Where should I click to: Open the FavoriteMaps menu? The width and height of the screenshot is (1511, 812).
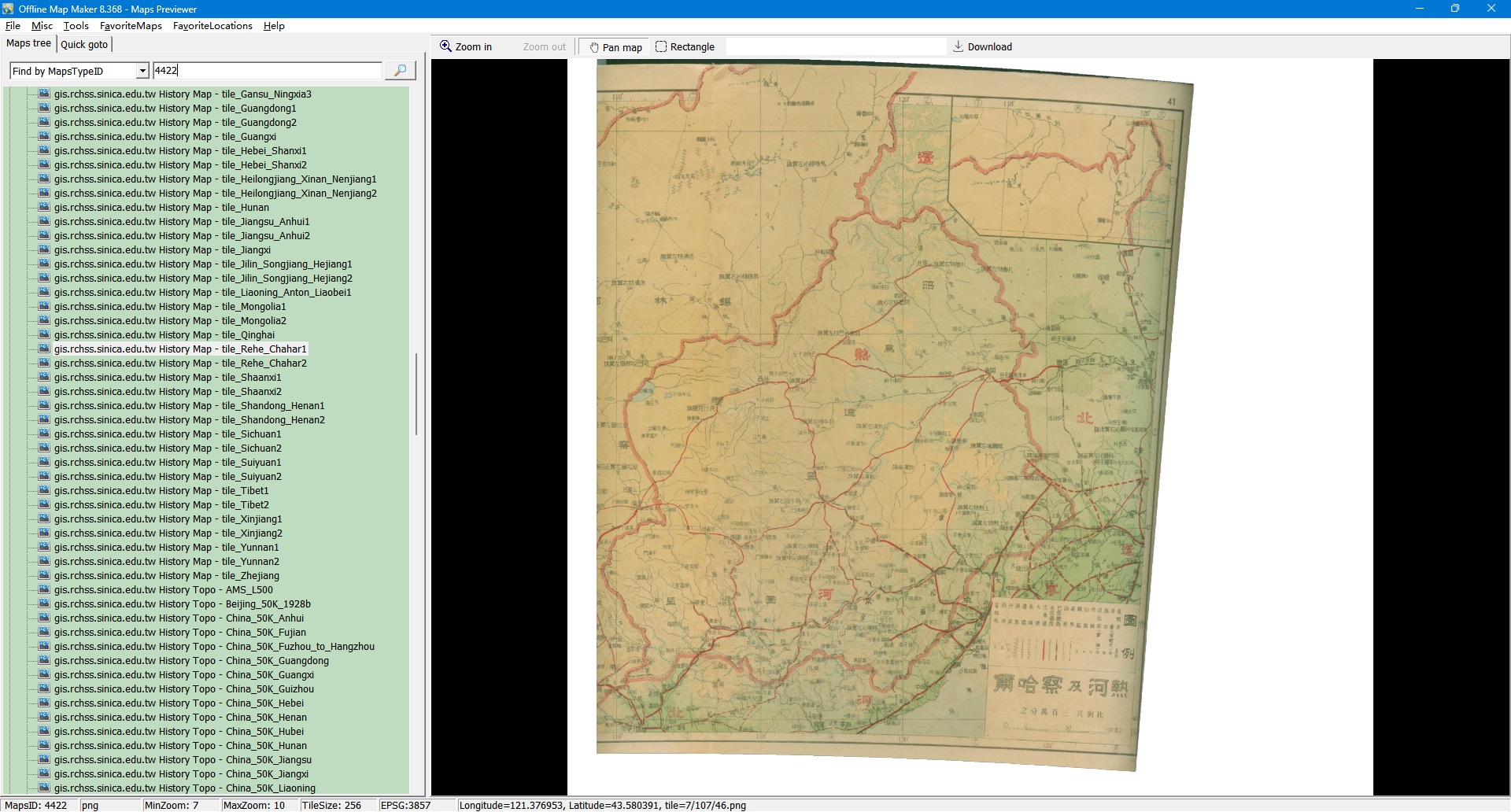(x=131, y=26)
